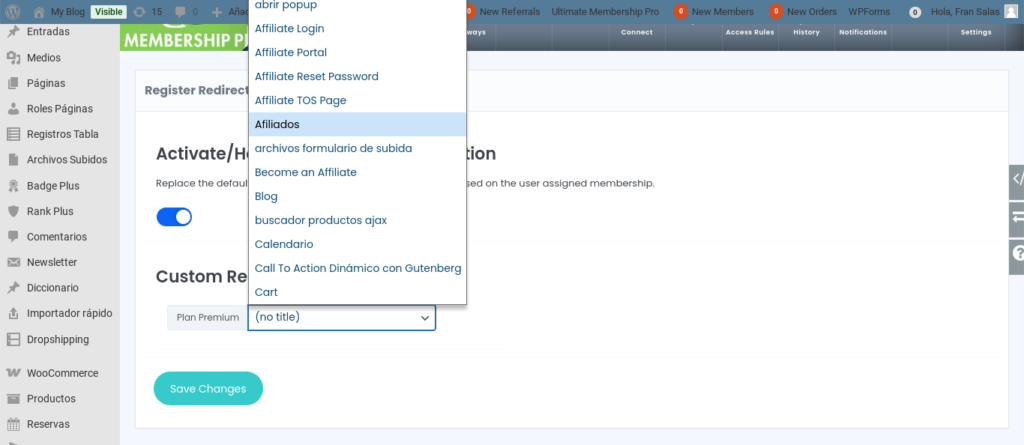
Task: Open the Connect tab
Action: coord(637,33)
